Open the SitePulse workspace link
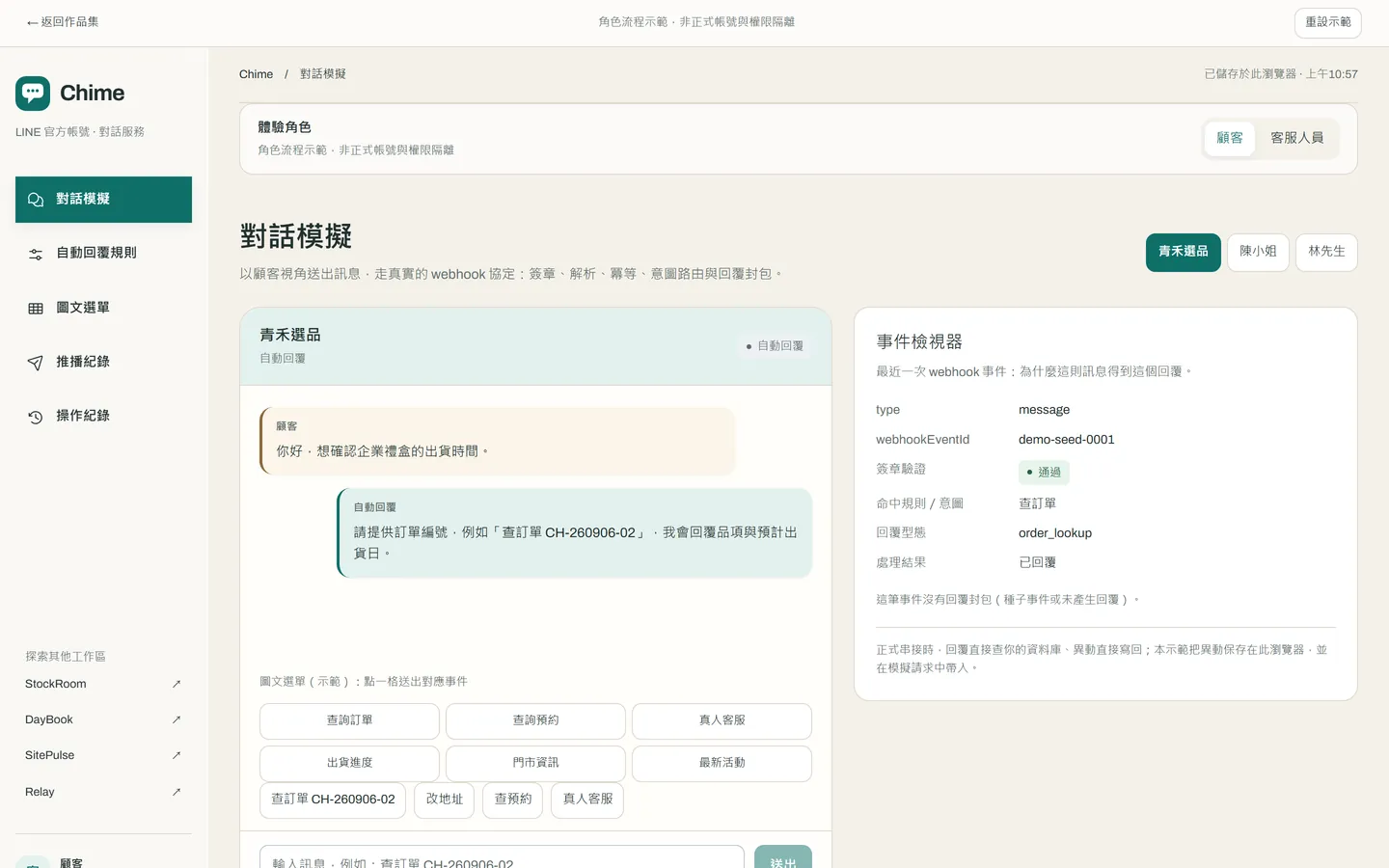Screen dimensions: 1389x868 point(103,755)
